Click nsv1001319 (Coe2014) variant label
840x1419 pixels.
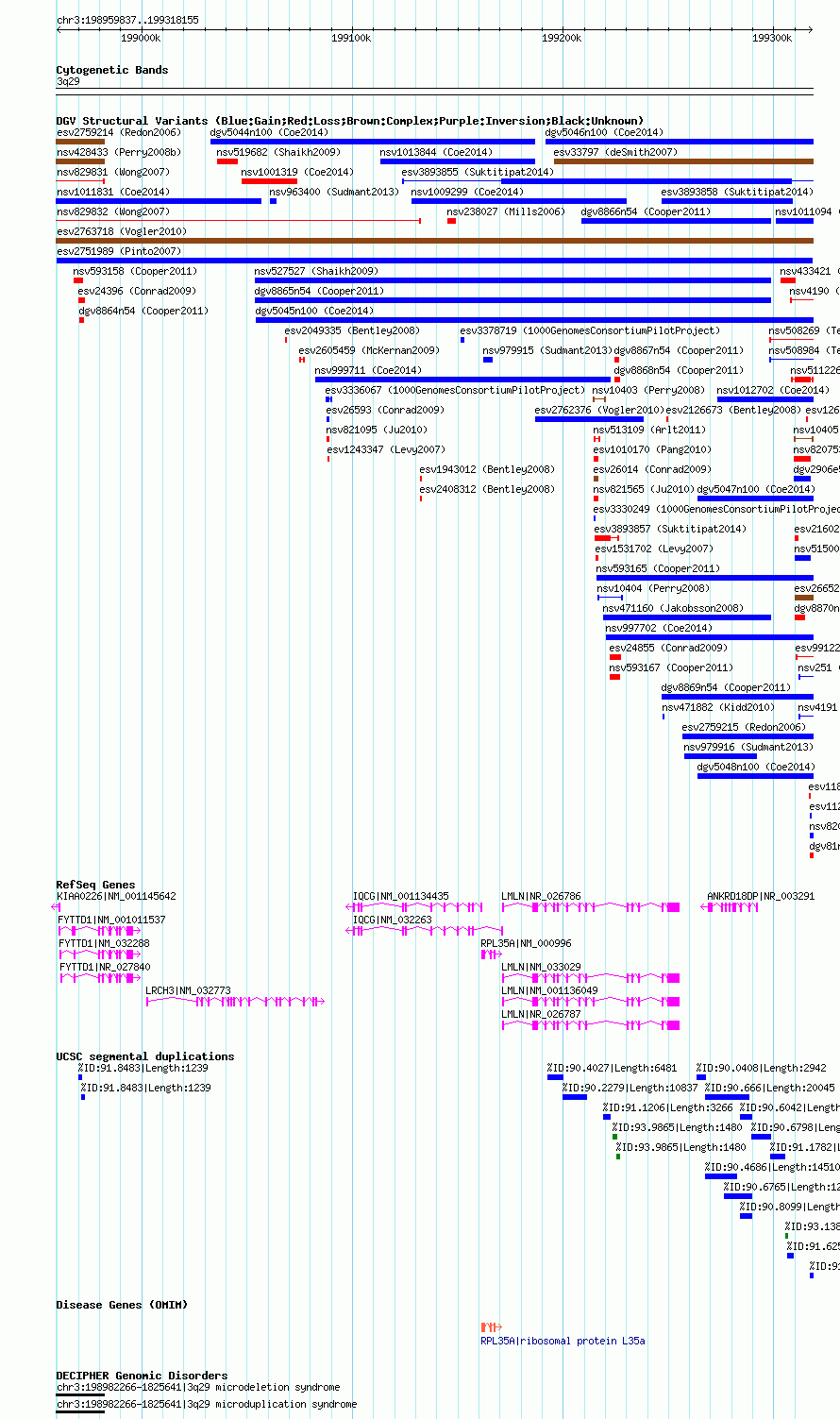298,172
